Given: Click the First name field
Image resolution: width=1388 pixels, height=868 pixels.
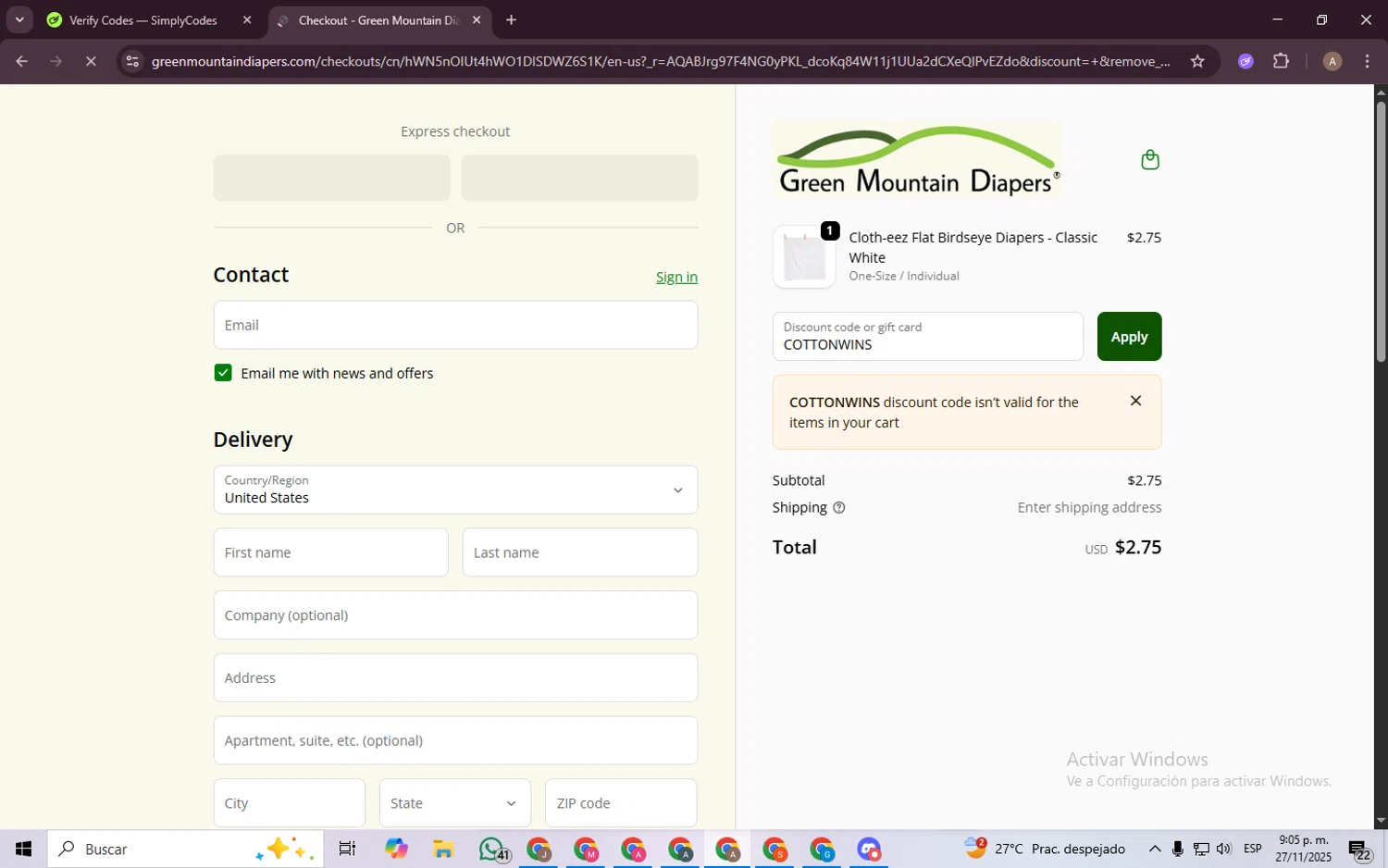Looking at the screenshot, I should [330, 552].
